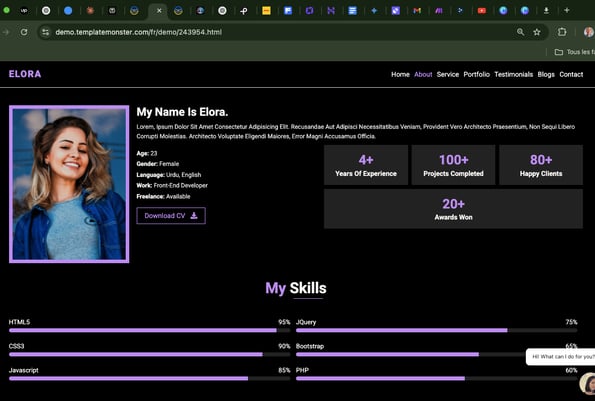Click the ELORA logo
Image resolution: width=595 pixels, height=401 pixels.
[x=25, y=74]
